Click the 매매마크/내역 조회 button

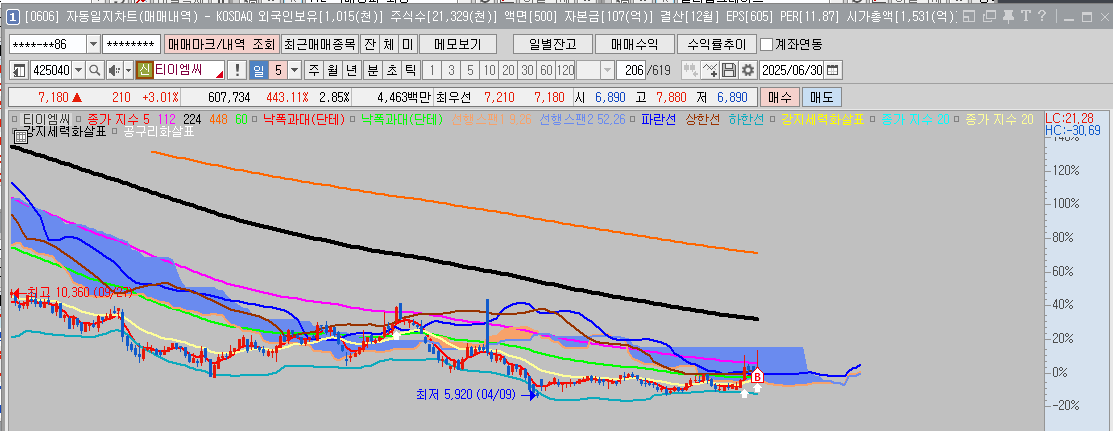(221, 45)
